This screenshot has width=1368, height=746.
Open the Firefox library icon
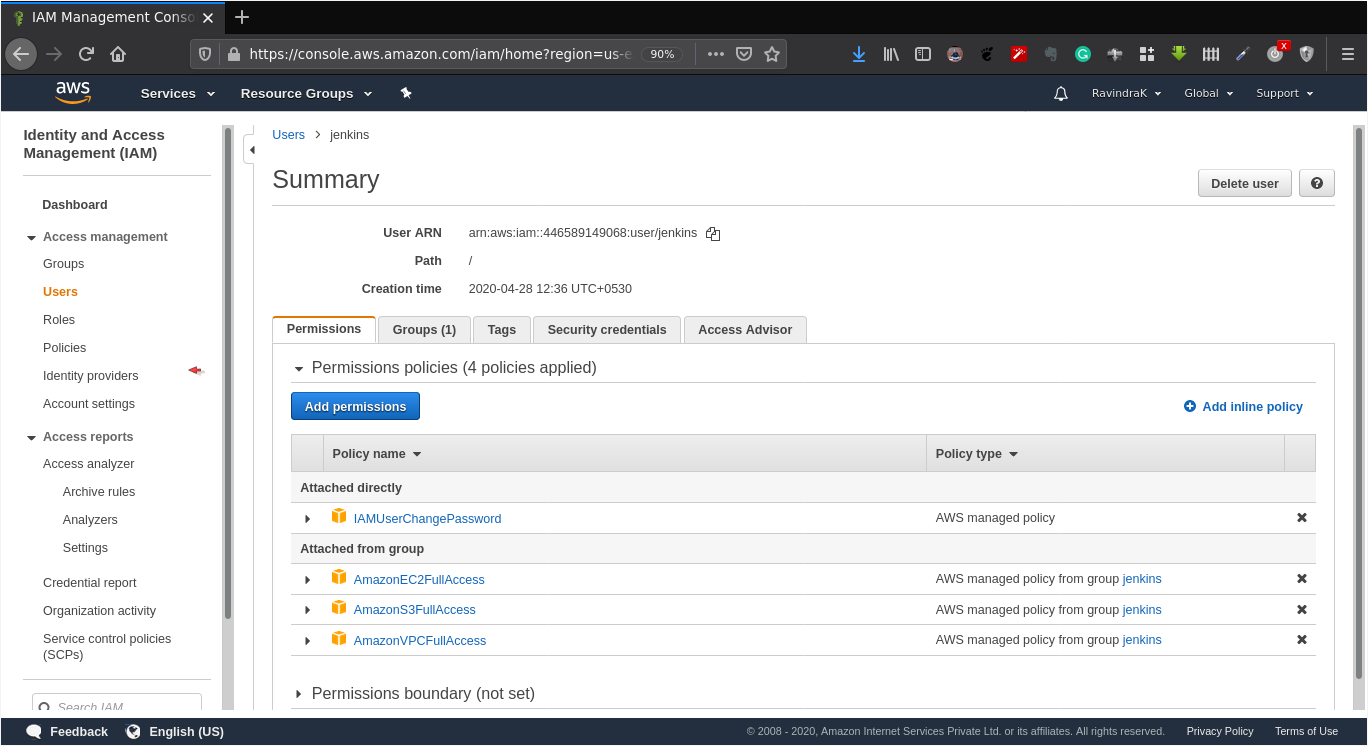[x=891, y=54]
